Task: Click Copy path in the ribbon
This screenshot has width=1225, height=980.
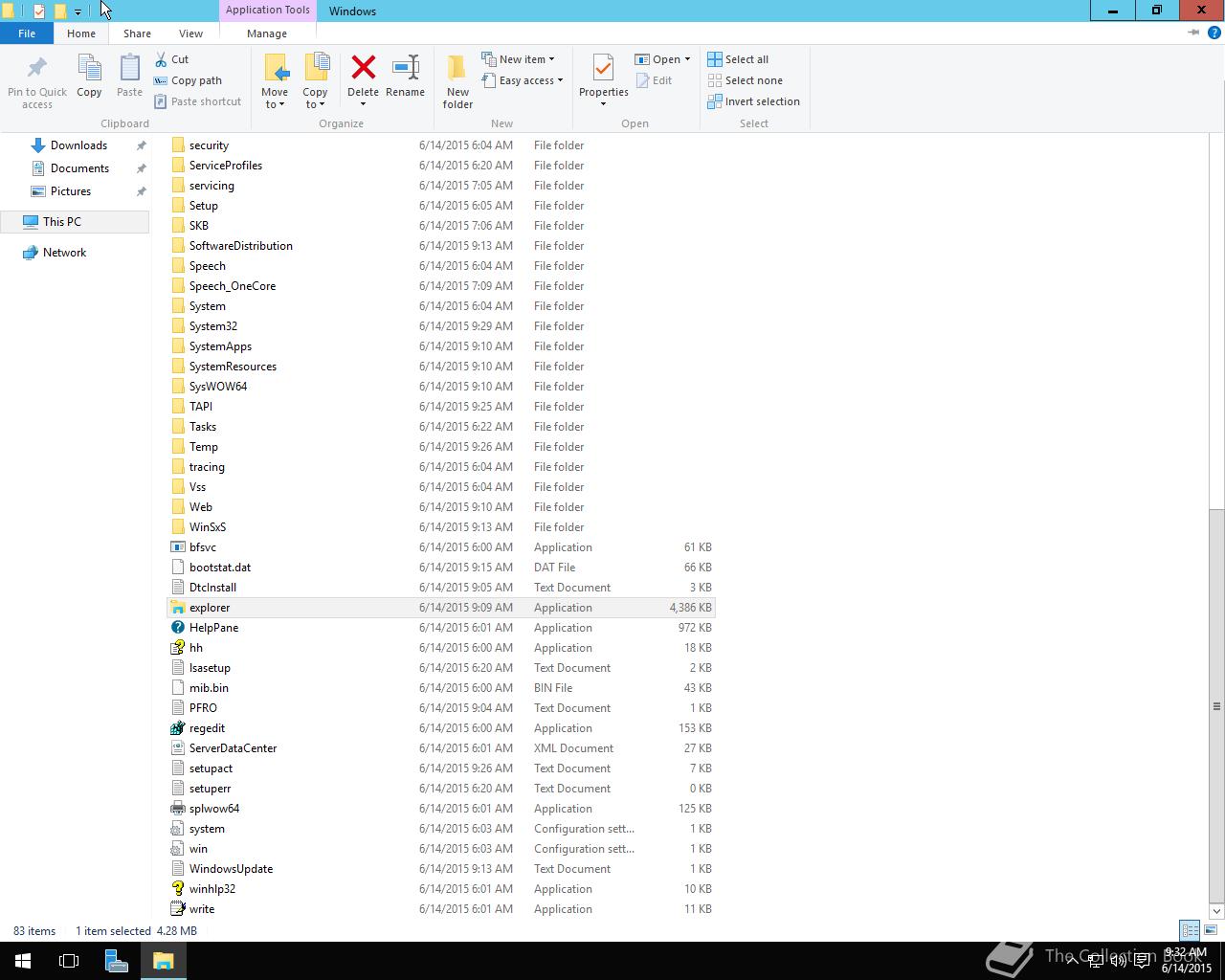Action: tap(188, 80)
